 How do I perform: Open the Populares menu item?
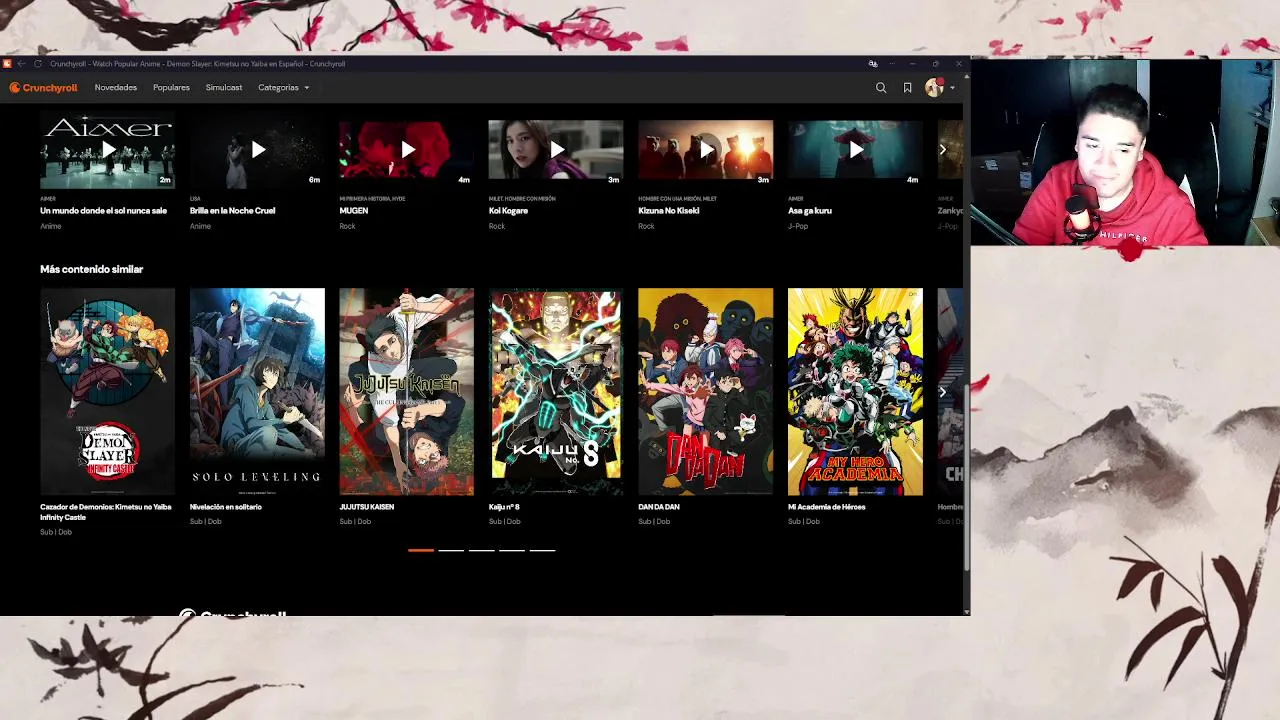click(171, 88)
